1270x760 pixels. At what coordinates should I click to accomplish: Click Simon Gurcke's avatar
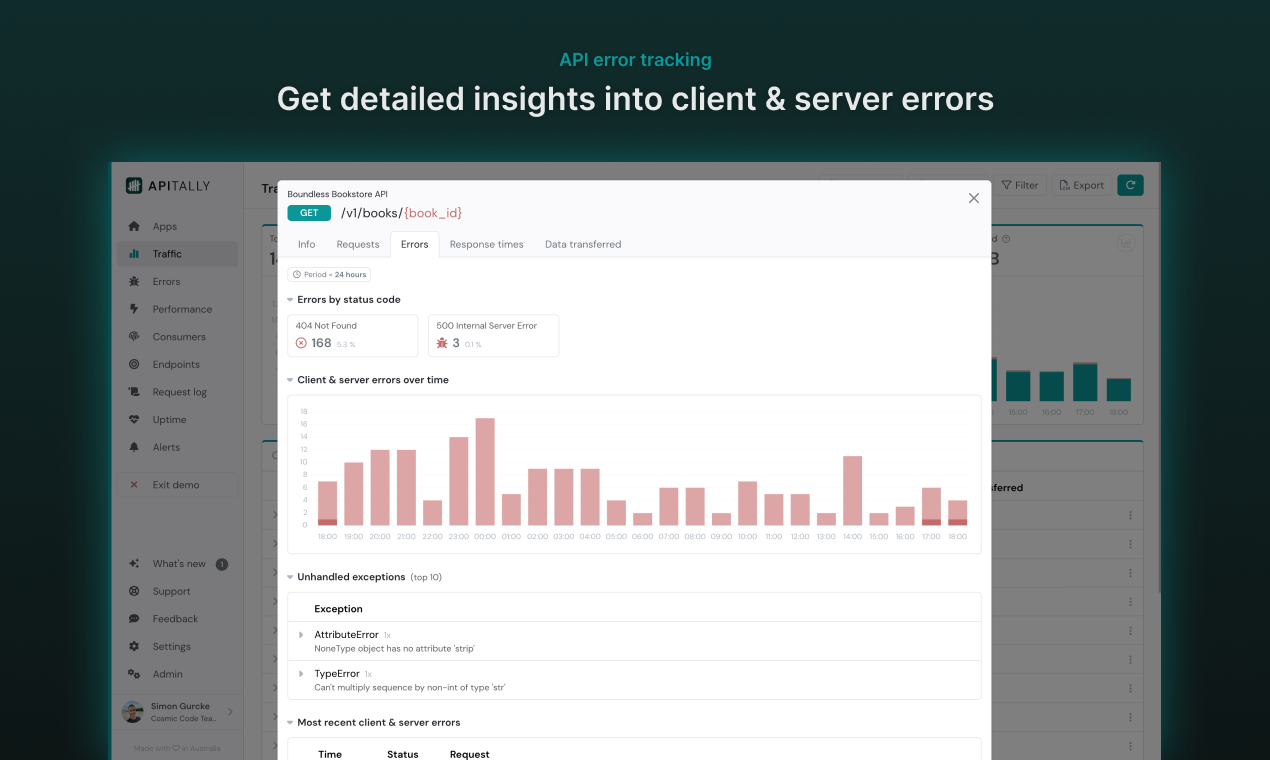[132, 712]
